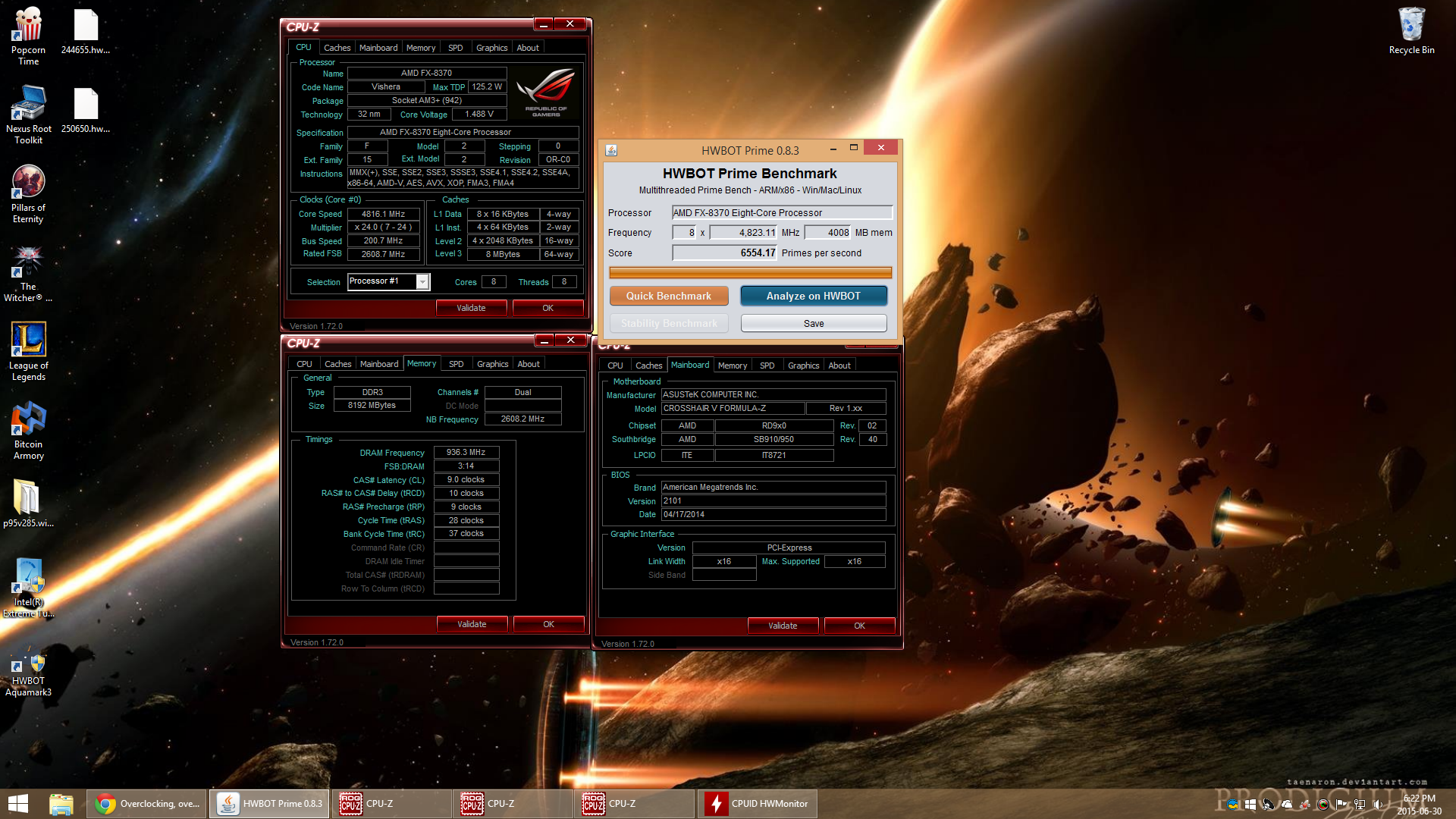Click the Java icon in HWBOT Prime title bar
The height and width of the screenshot is (819, 1456).
tap(611, 150)
